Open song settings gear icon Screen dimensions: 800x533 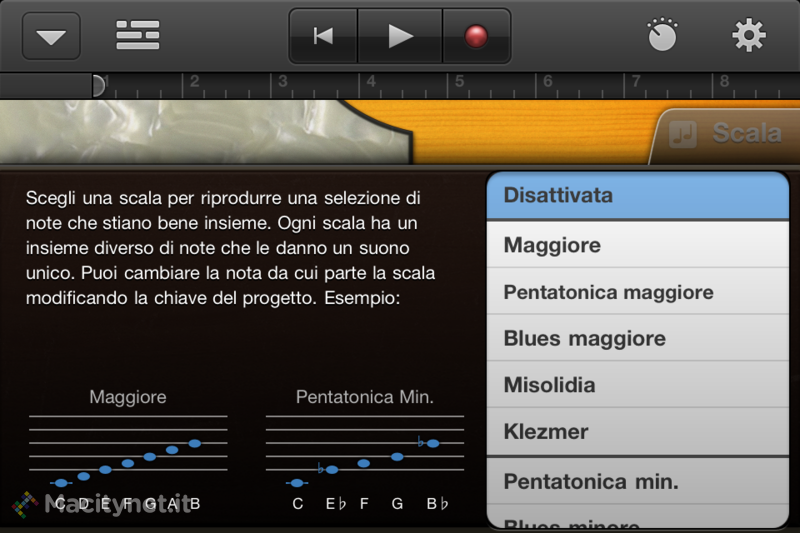coord(748,35)
